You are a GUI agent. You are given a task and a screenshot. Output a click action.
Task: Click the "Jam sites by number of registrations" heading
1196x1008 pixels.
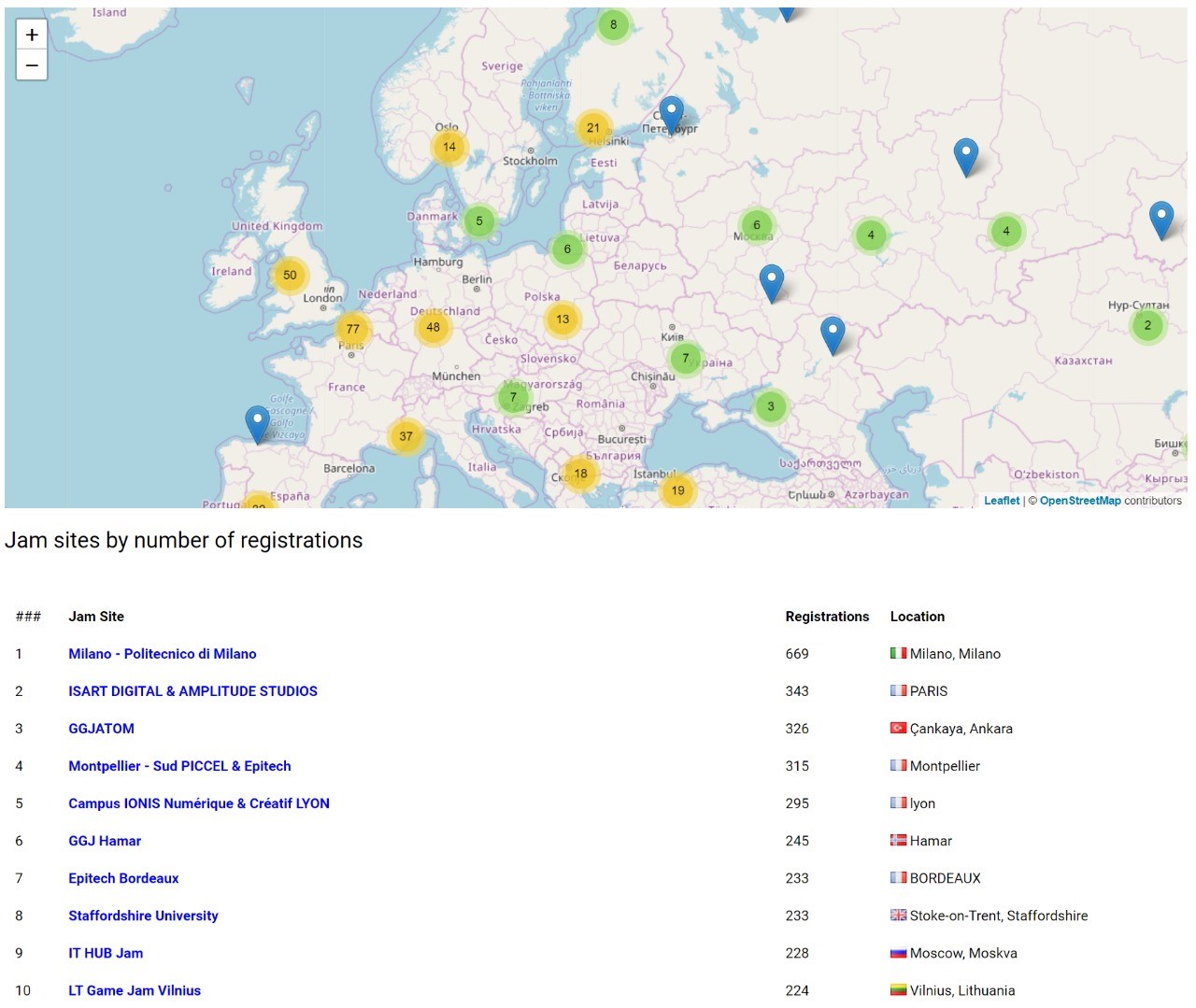click(184, 540)
